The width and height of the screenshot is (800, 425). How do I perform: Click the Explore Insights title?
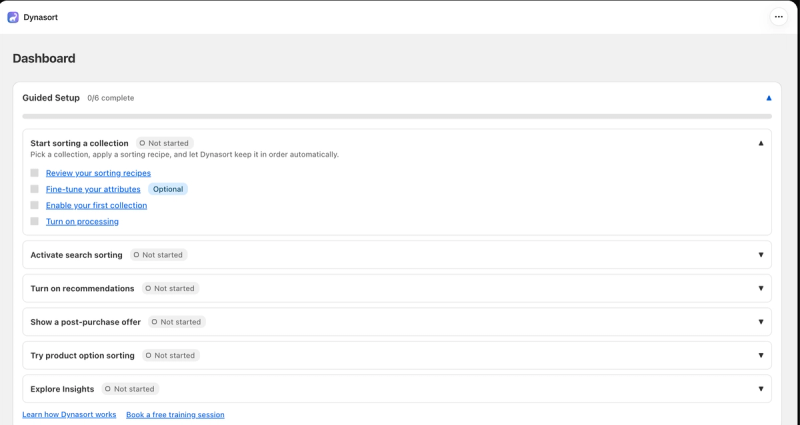click(62, 389)
